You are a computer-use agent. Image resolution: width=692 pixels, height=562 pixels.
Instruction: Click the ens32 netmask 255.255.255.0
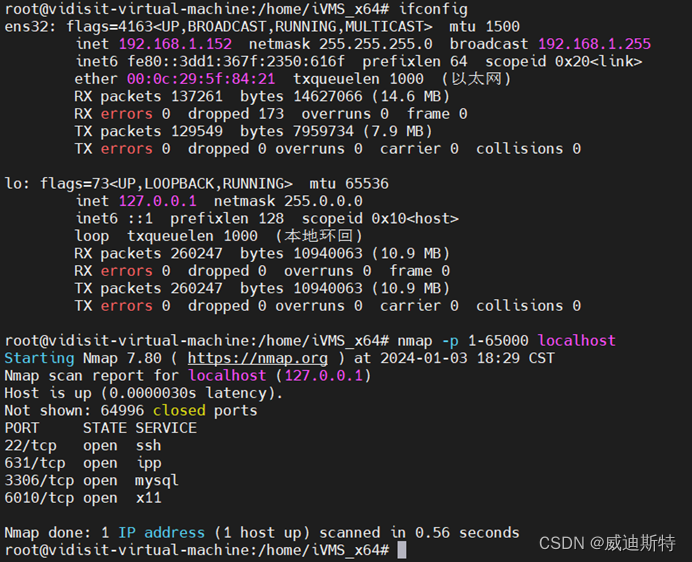[376, 44]
